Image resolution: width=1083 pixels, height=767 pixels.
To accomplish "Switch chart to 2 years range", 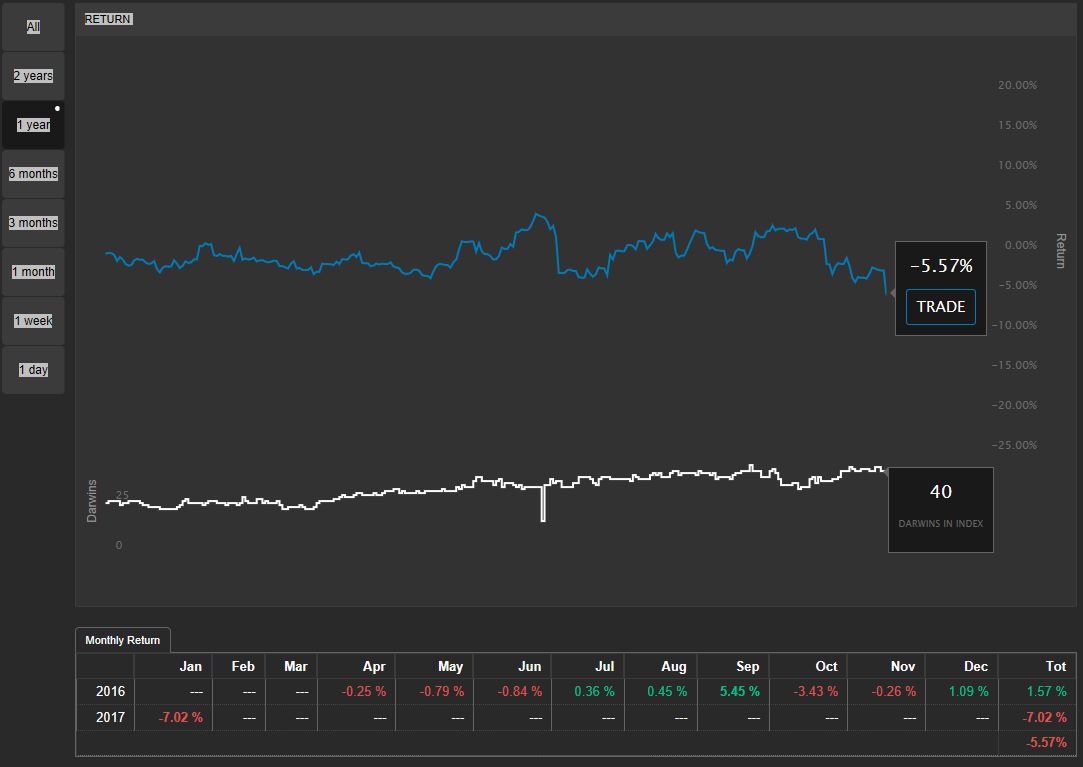I will (x=33, y=76).
